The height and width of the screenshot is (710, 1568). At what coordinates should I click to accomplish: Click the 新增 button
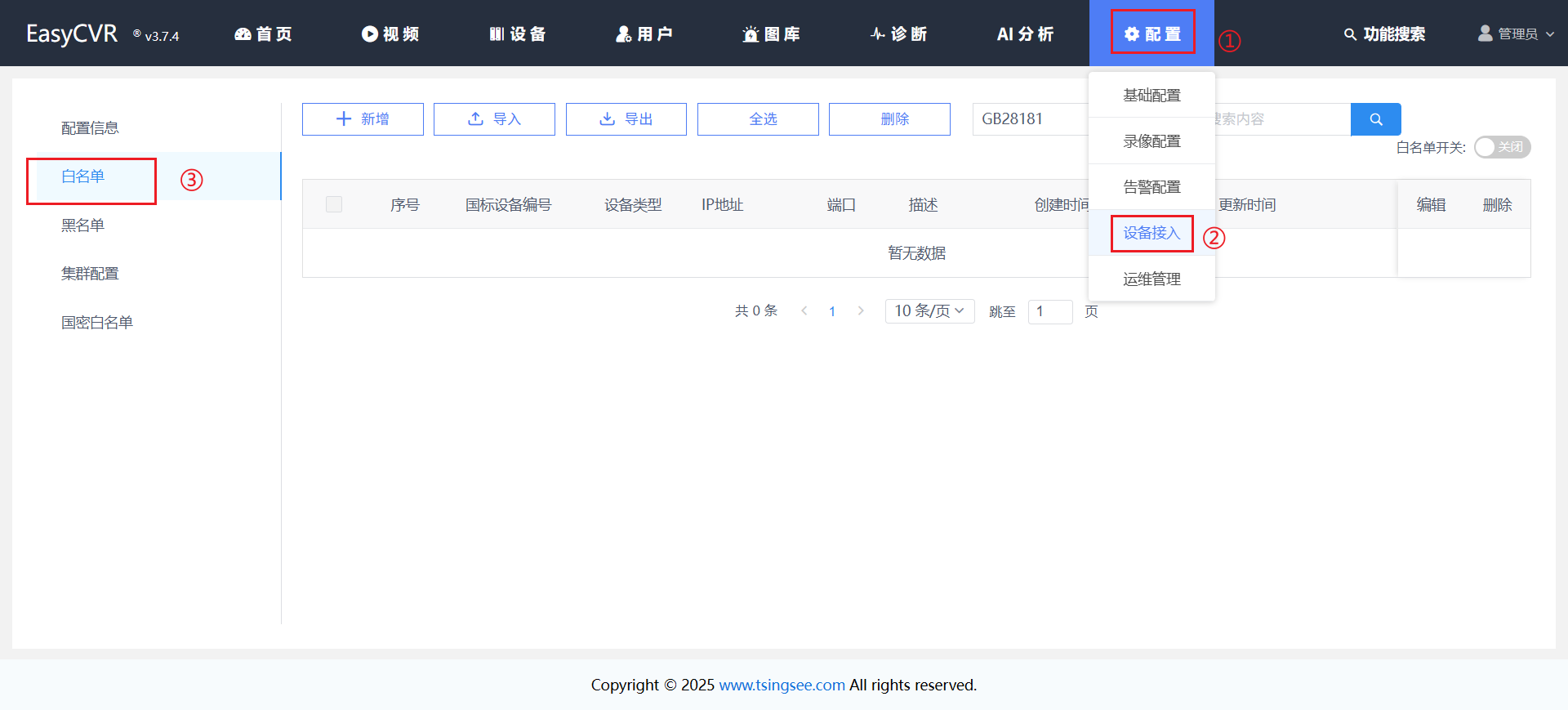pyautogui.click(x=363, y=119)
